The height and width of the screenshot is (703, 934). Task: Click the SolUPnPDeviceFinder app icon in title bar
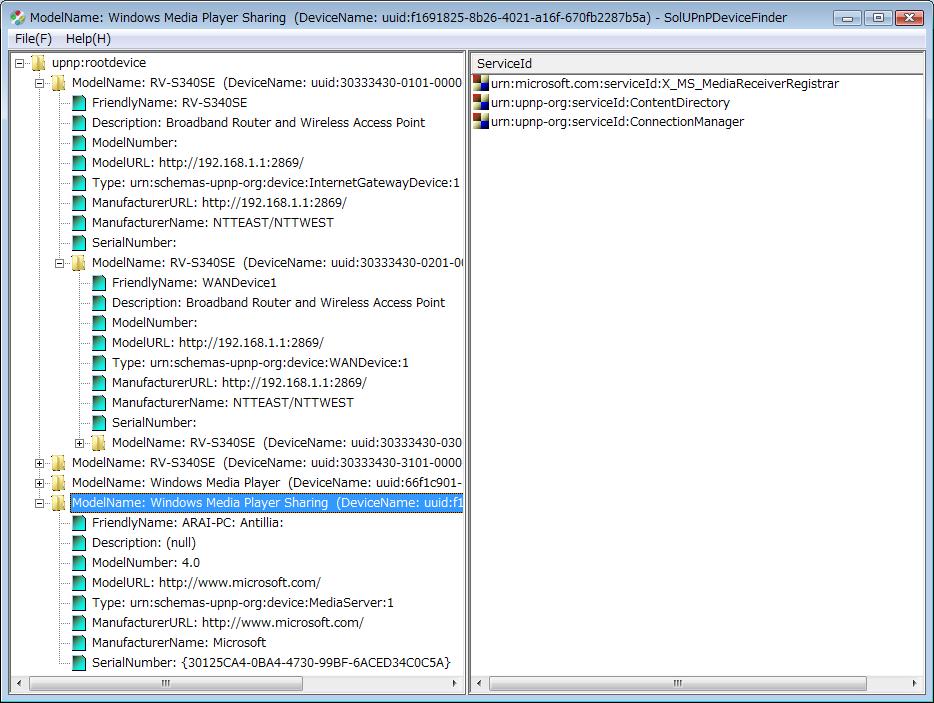18,17
